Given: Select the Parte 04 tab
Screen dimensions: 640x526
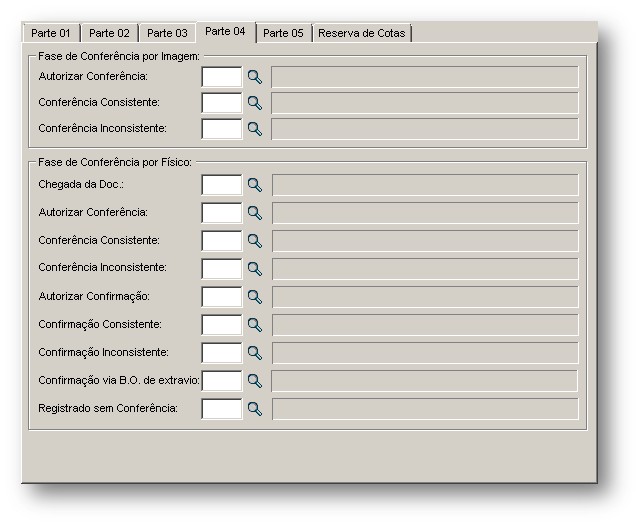Looking at the screenshot, I should 225,32.
